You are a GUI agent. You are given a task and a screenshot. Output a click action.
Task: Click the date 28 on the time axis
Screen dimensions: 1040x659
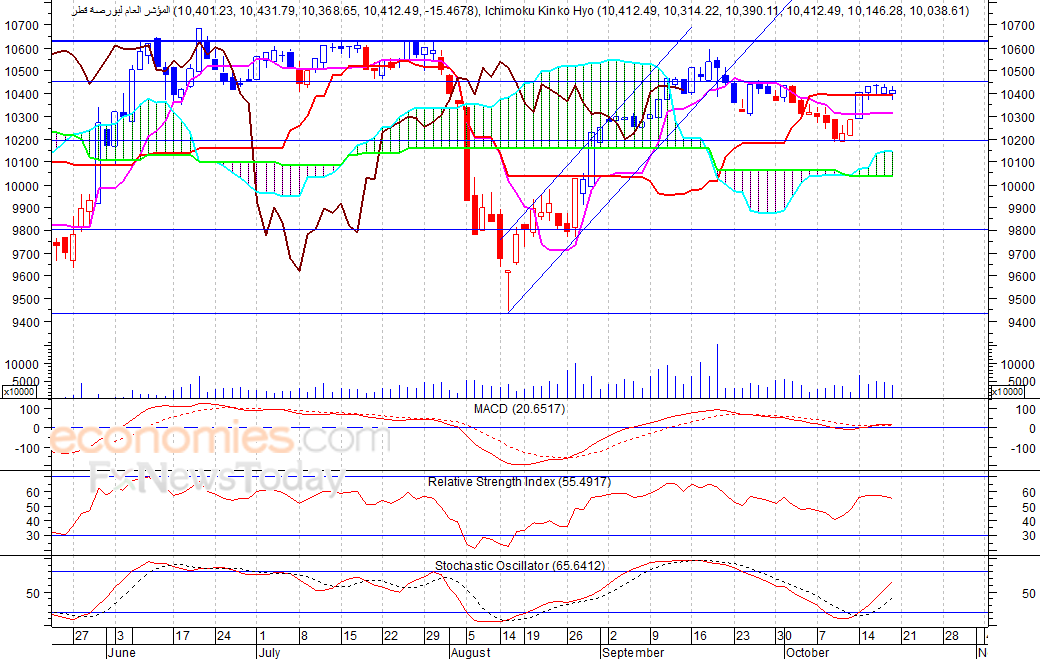point(951,636)
